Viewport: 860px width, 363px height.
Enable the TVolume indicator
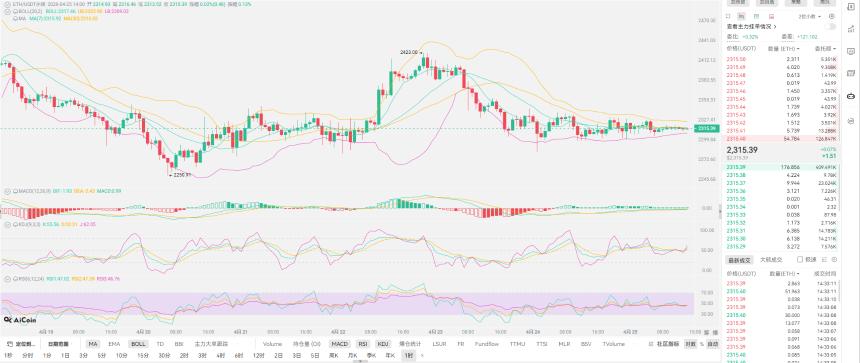tap(614, 344)
